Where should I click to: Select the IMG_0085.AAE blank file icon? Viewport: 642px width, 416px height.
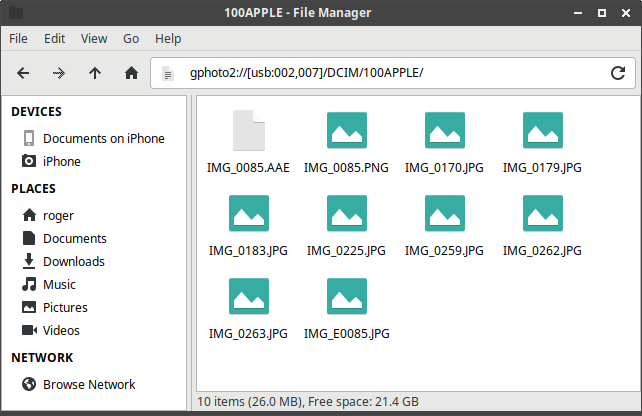pos(249,131)
